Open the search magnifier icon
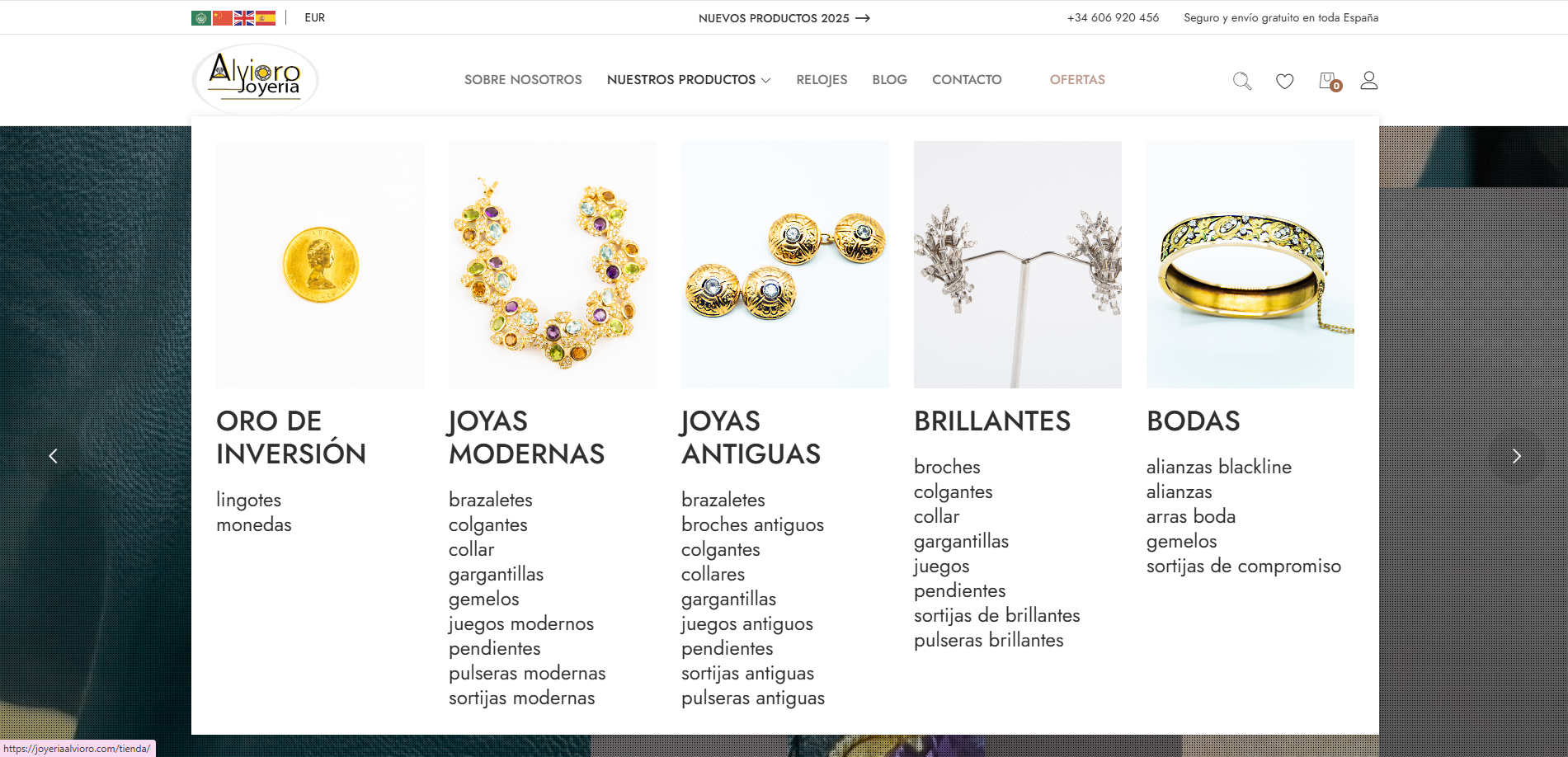The width and height of the screenshot is (1568, 757). point(1242,81)
